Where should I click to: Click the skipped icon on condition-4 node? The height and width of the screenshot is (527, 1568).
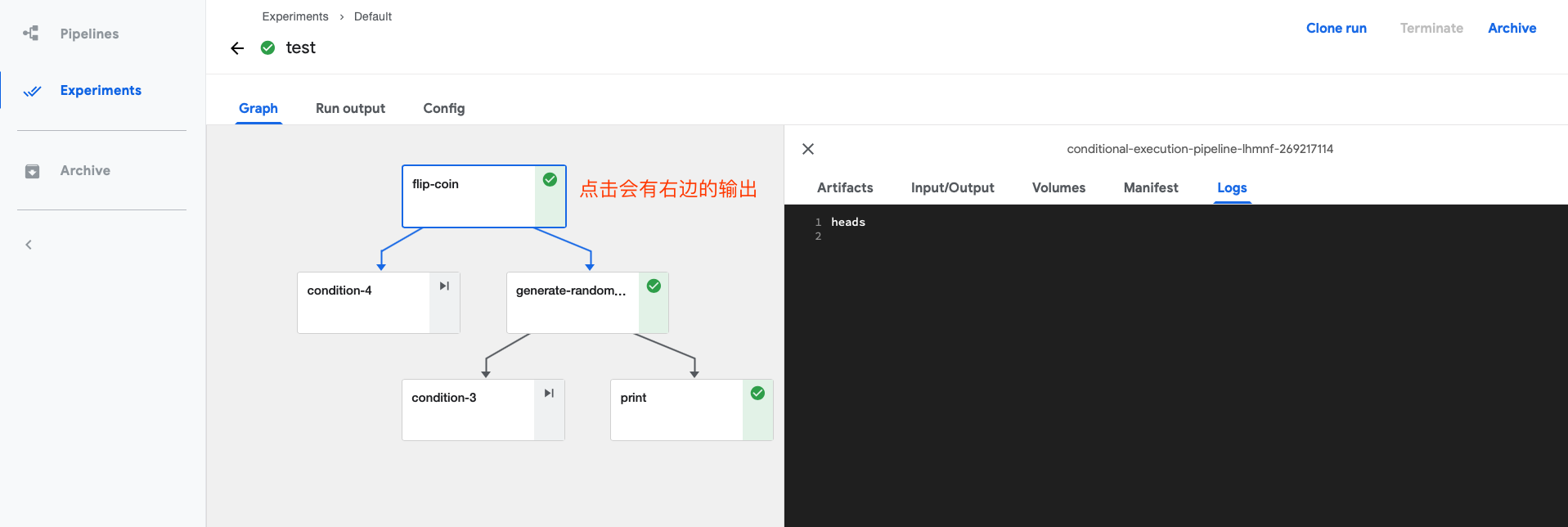[444, 286]
